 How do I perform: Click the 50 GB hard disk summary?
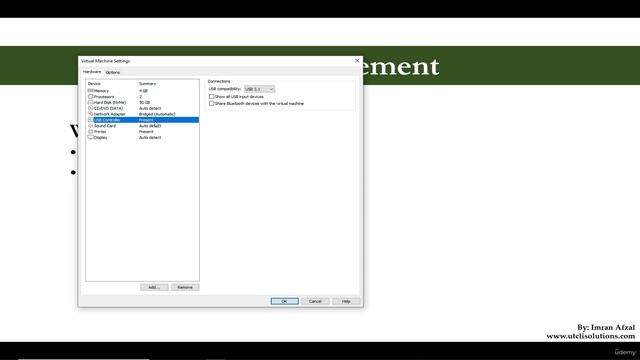144,102
